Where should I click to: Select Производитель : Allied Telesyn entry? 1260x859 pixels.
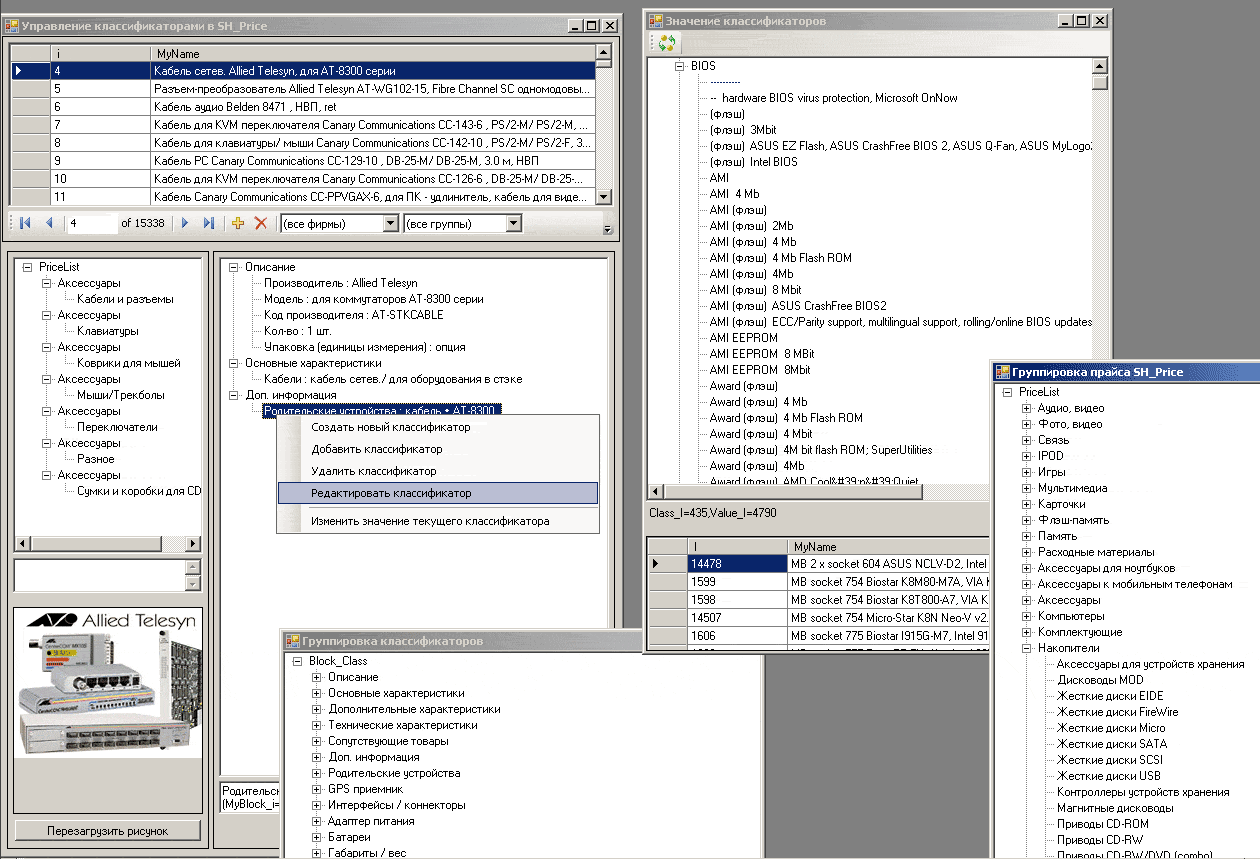[340, 283]
